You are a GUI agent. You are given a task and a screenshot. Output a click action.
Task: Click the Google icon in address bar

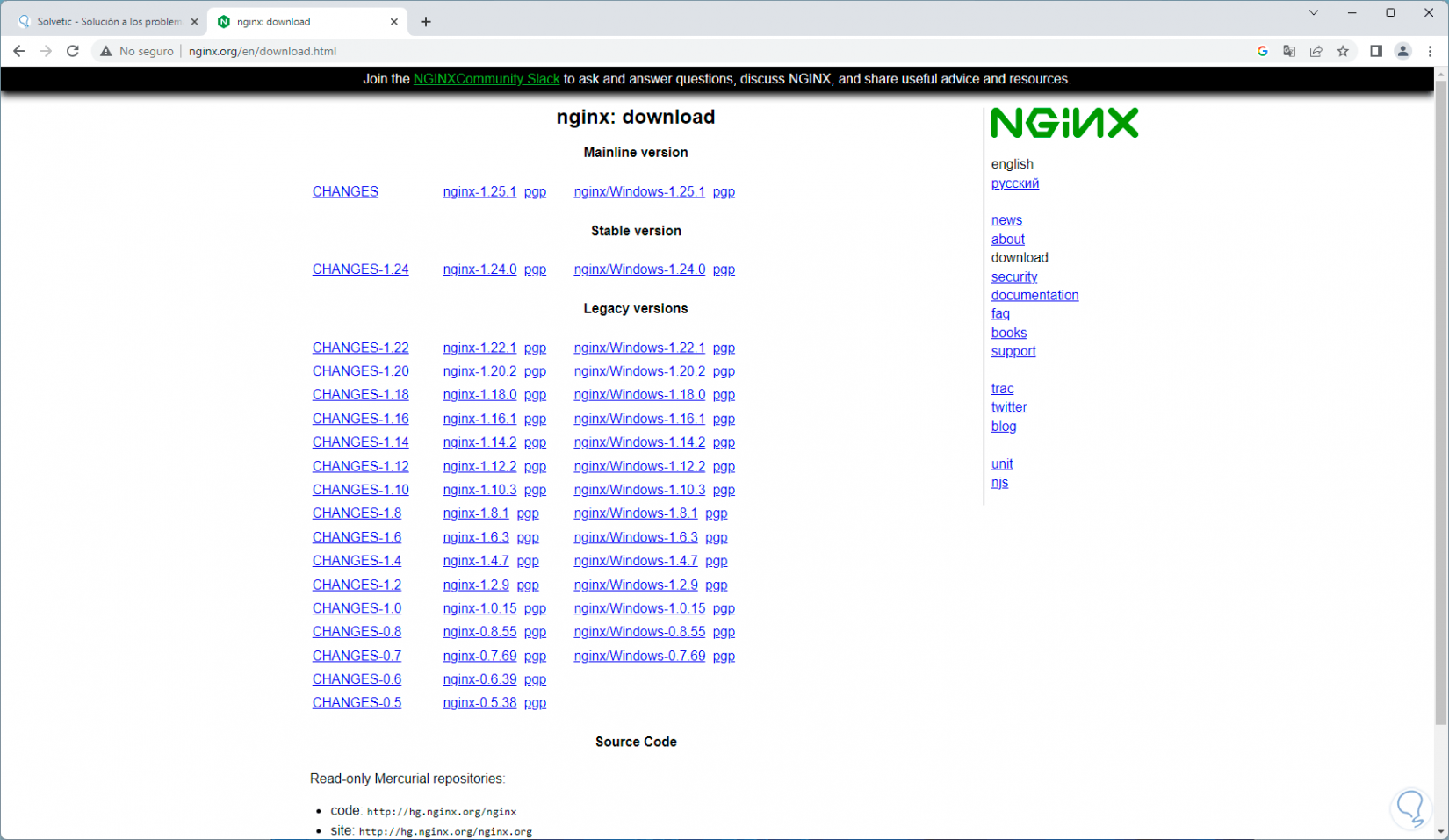coord(1263,51)
